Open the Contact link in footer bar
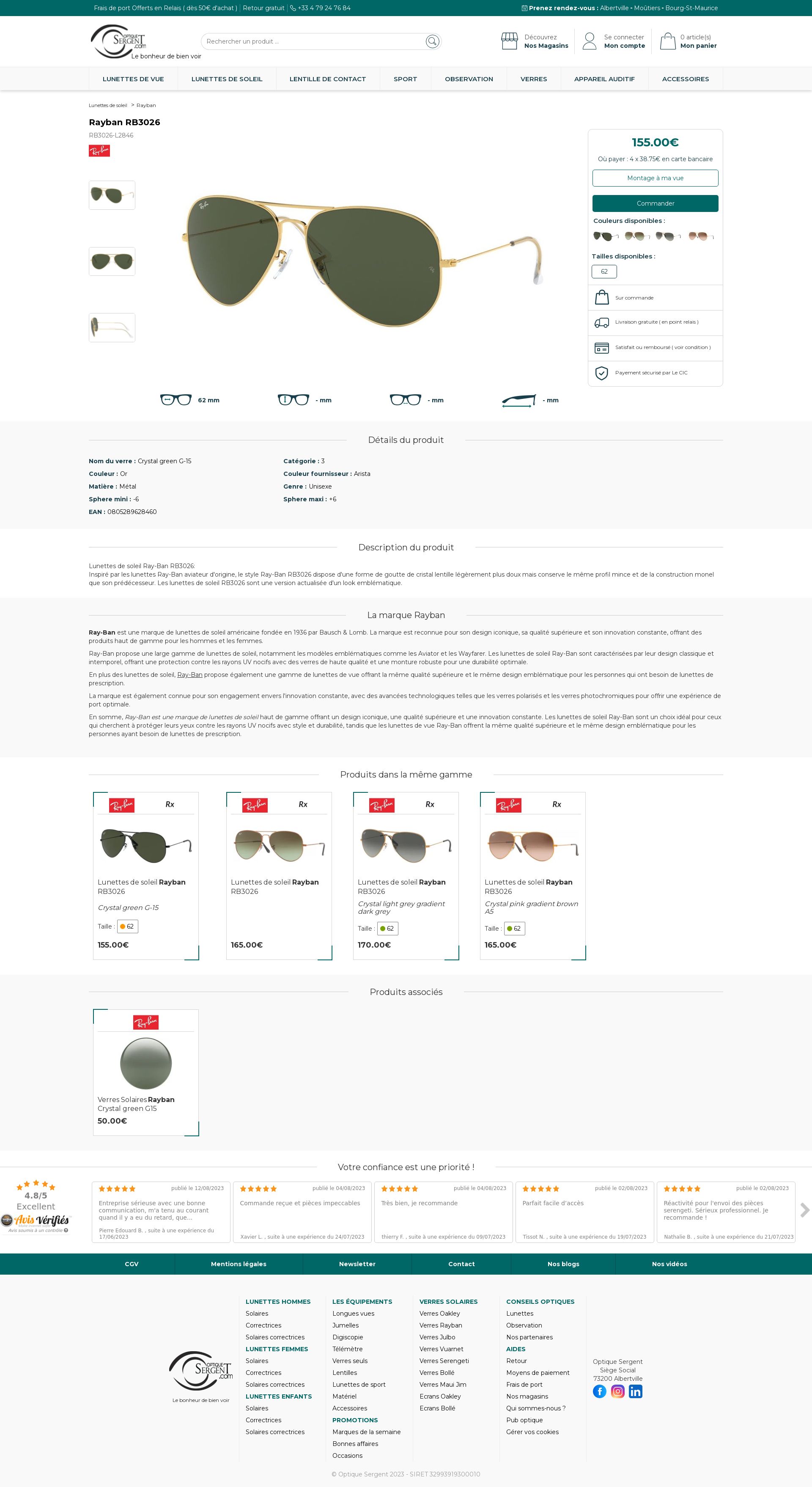 [x=461, y=1264]
